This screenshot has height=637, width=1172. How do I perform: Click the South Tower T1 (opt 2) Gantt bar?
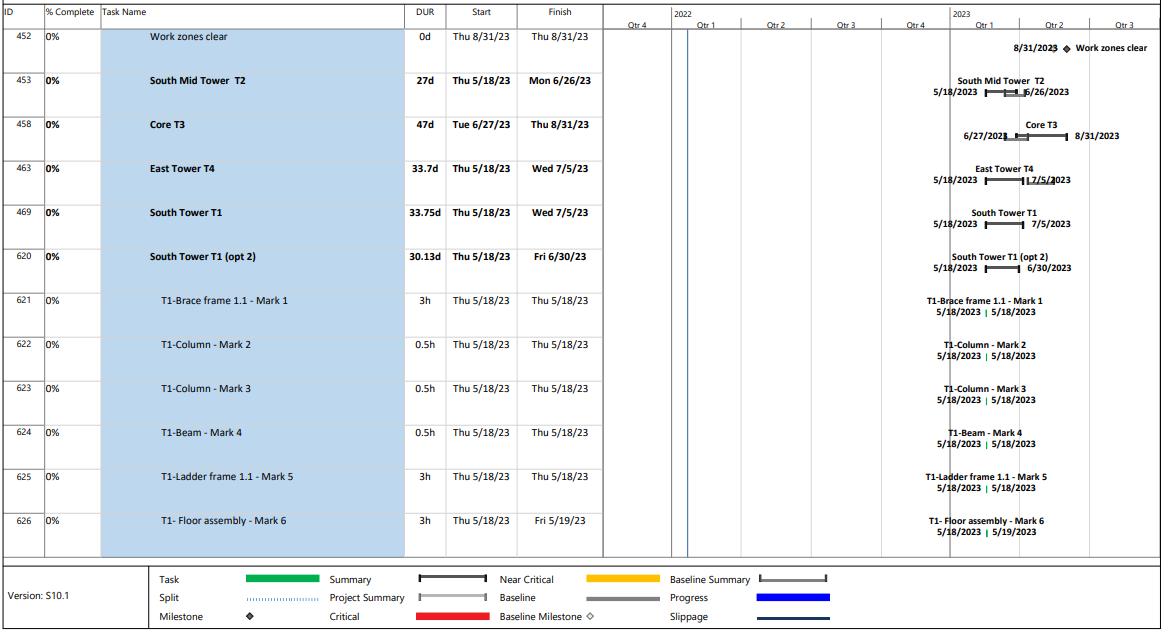coord(1002,268)
